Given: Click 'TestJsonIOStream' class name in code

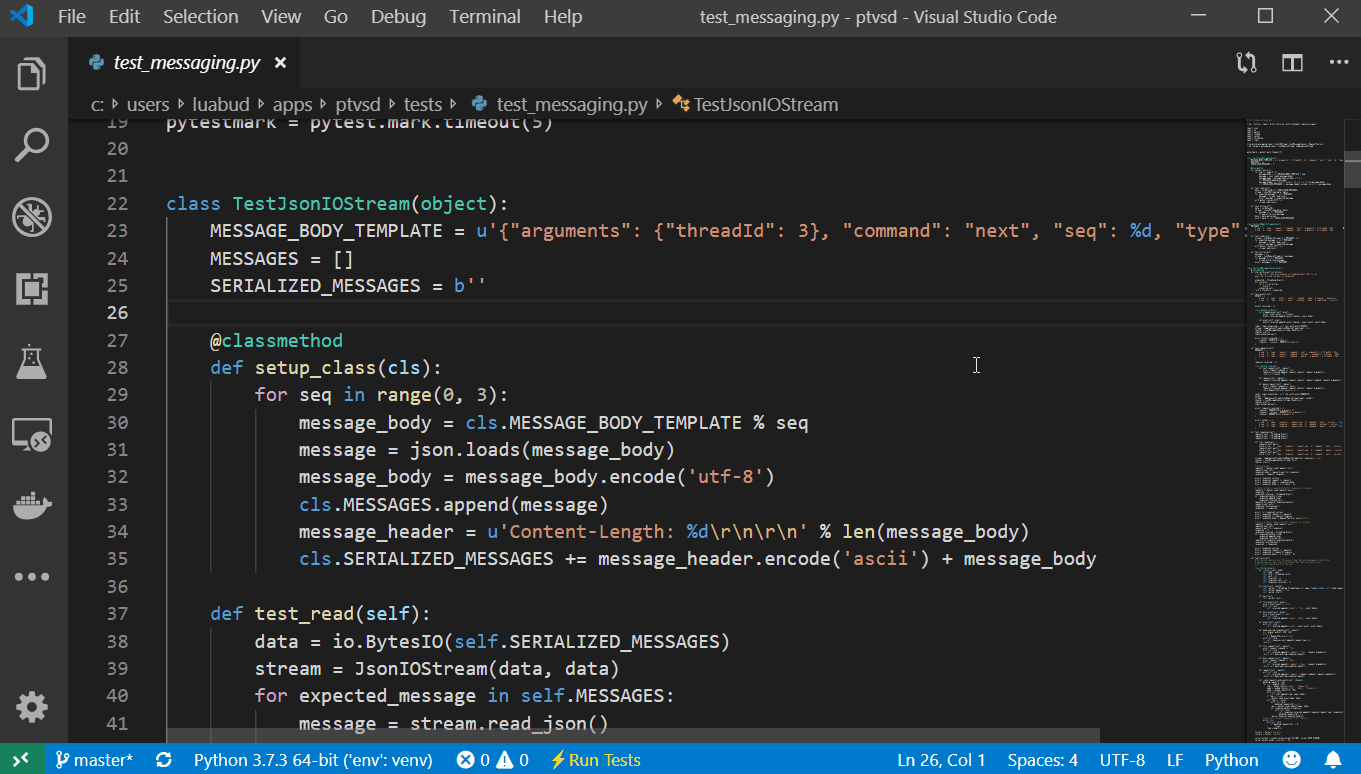Looking at the screenshot, I should 320,204.
